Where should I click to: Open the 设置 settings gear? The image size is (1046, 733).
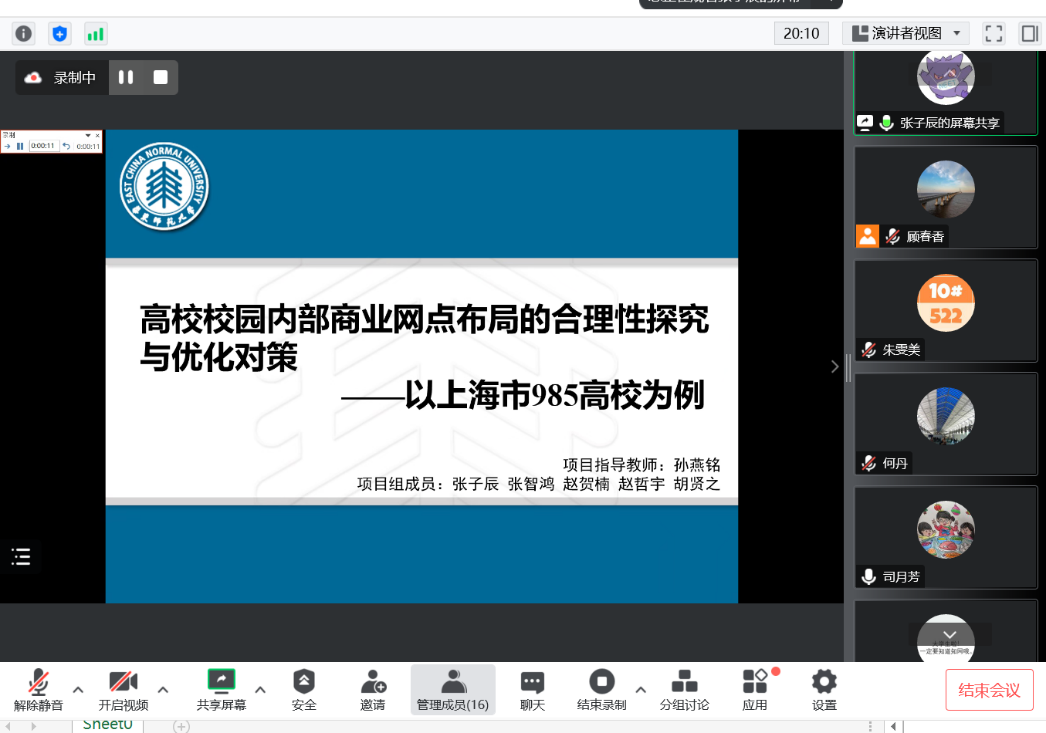tap(824, 689)
